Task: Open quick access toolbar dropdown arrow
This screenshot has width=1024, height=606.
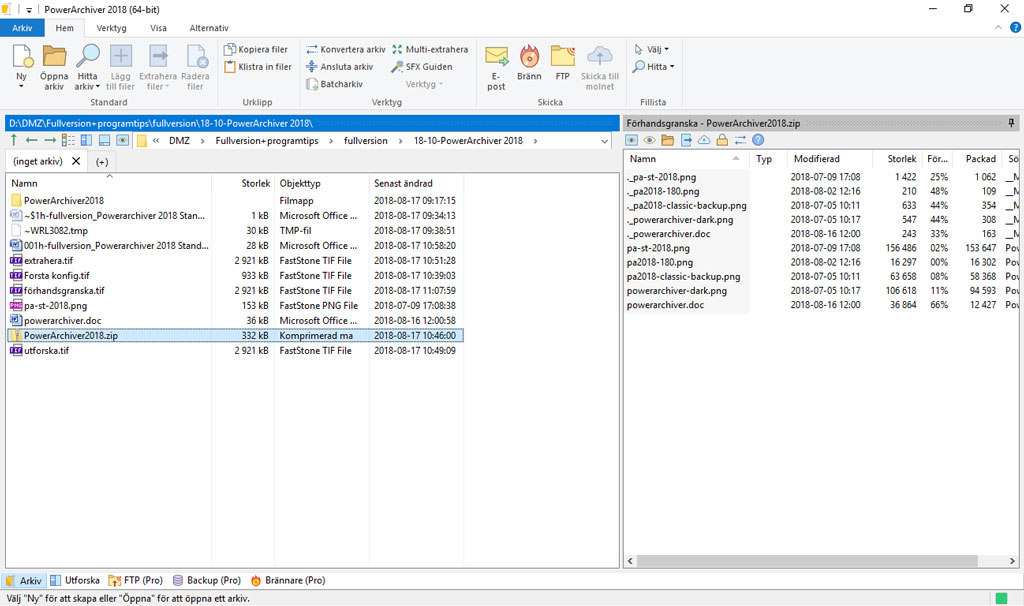Action: [29, 10]
